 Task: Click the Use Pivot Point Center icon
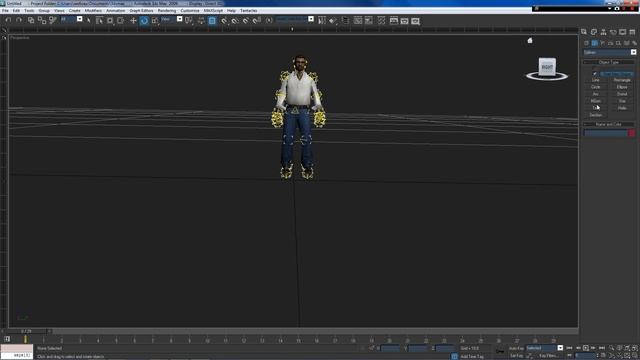pyautogui.click(x=189, y=20)
